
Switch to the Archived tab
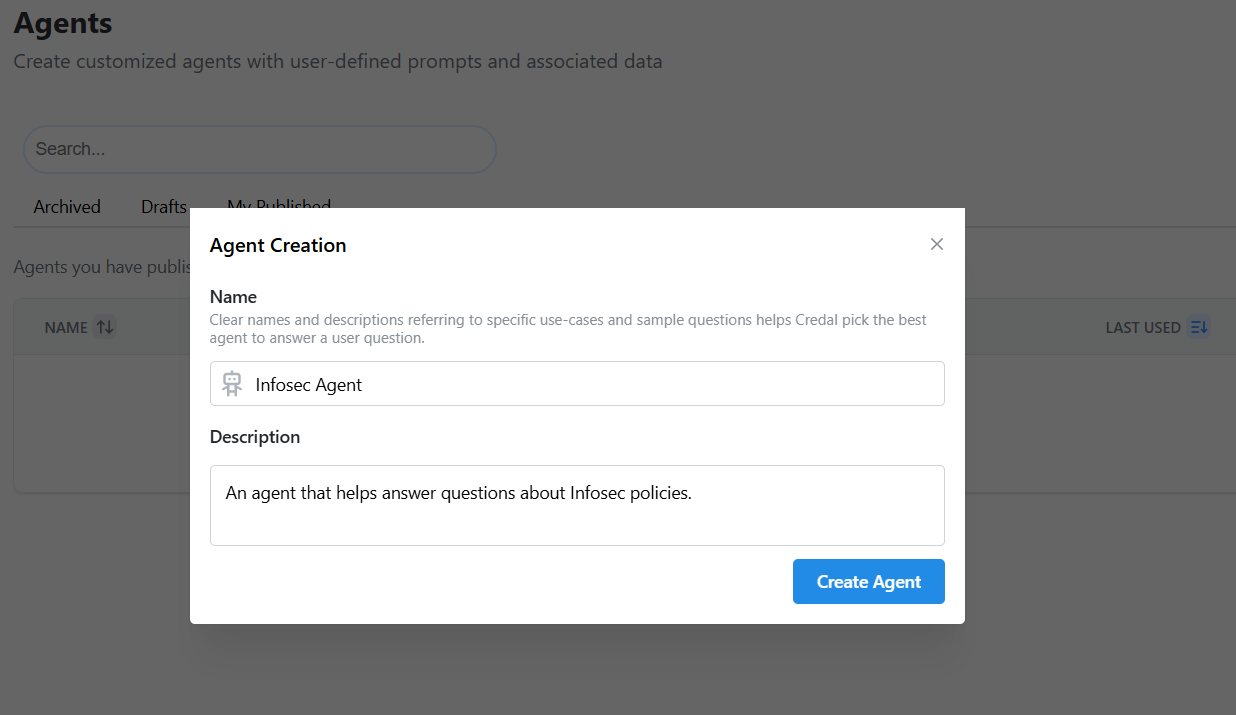67,207
